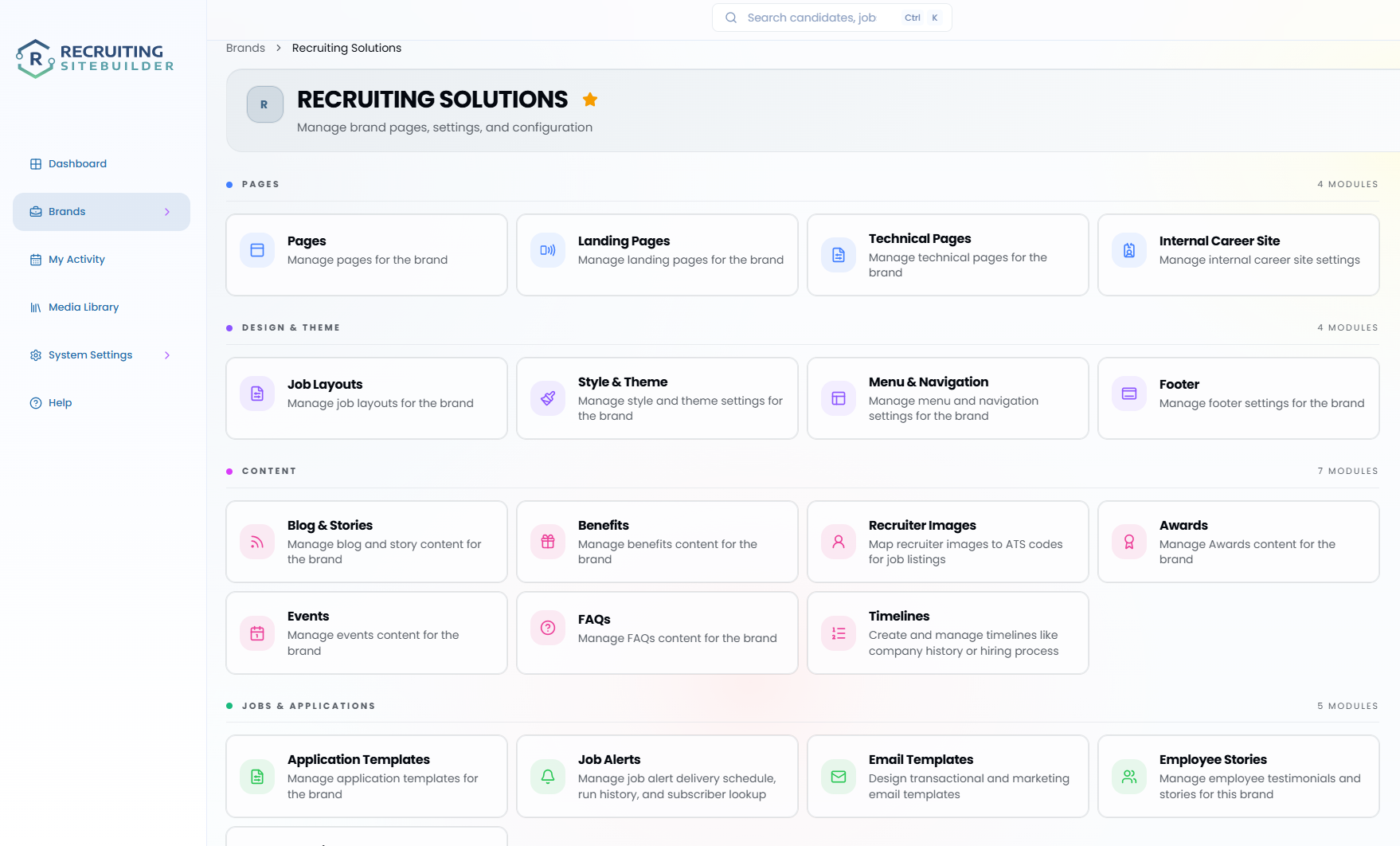Screen dimensions: 1400x846
Task: Click the Job Layouts file icon
Action: [x=257, y=394]
